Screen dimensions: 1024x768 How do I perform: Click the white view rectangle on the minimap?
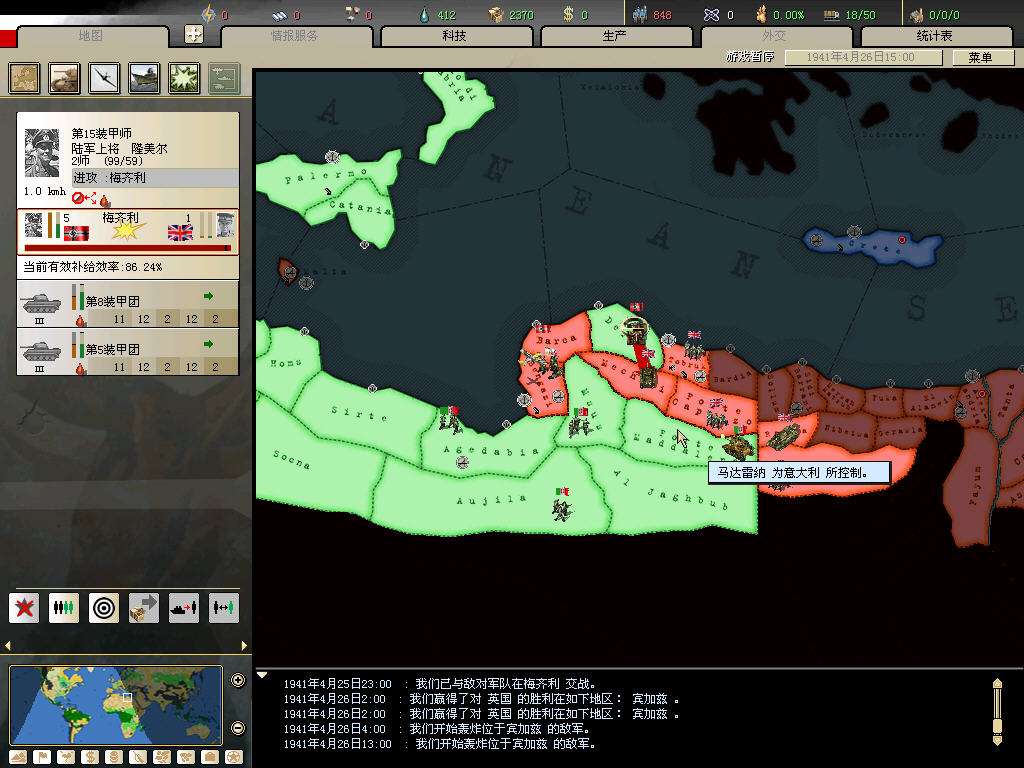tap(127, 697)
